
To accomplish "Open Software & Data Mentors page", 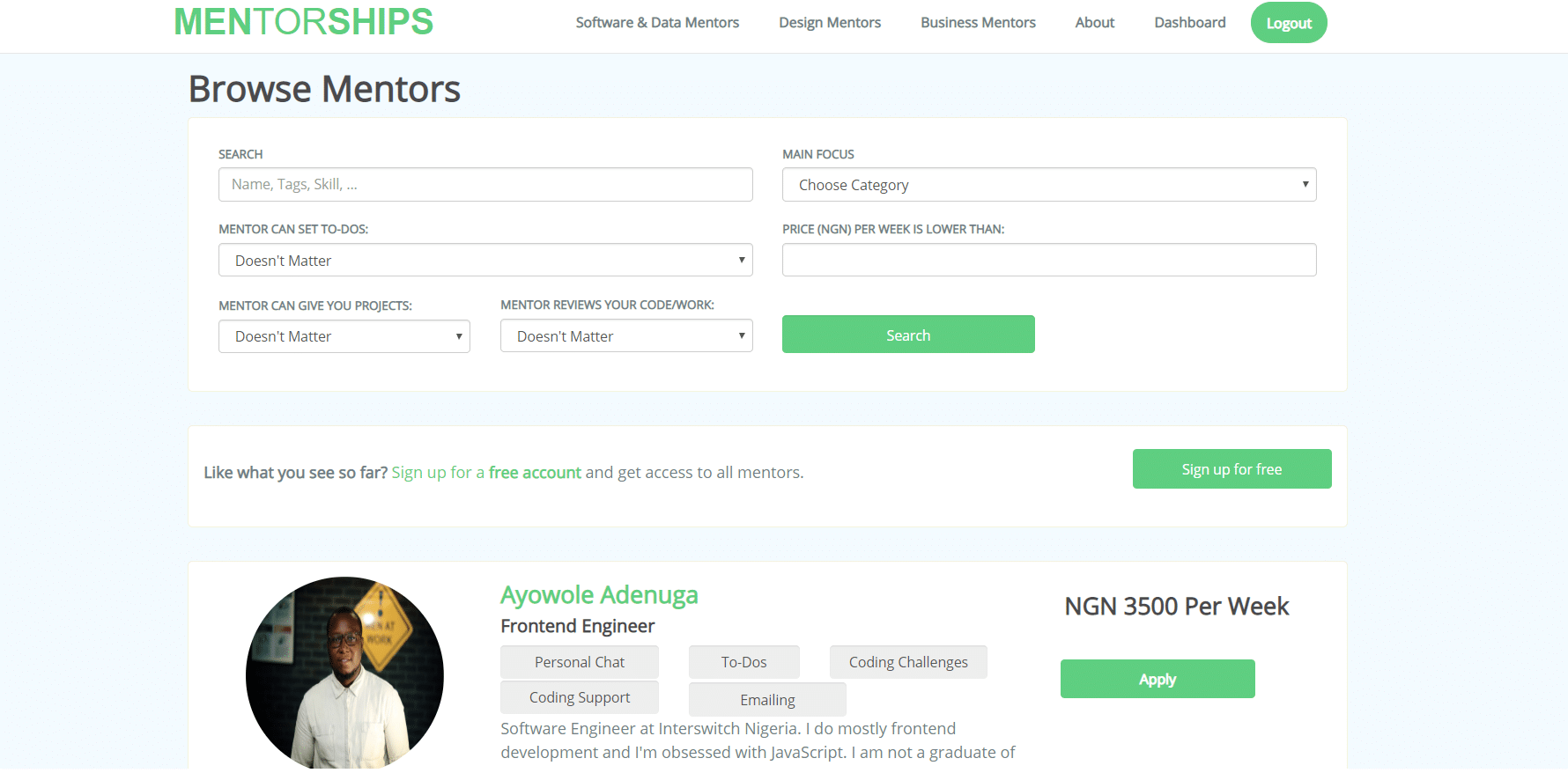I will click(657, 23).
